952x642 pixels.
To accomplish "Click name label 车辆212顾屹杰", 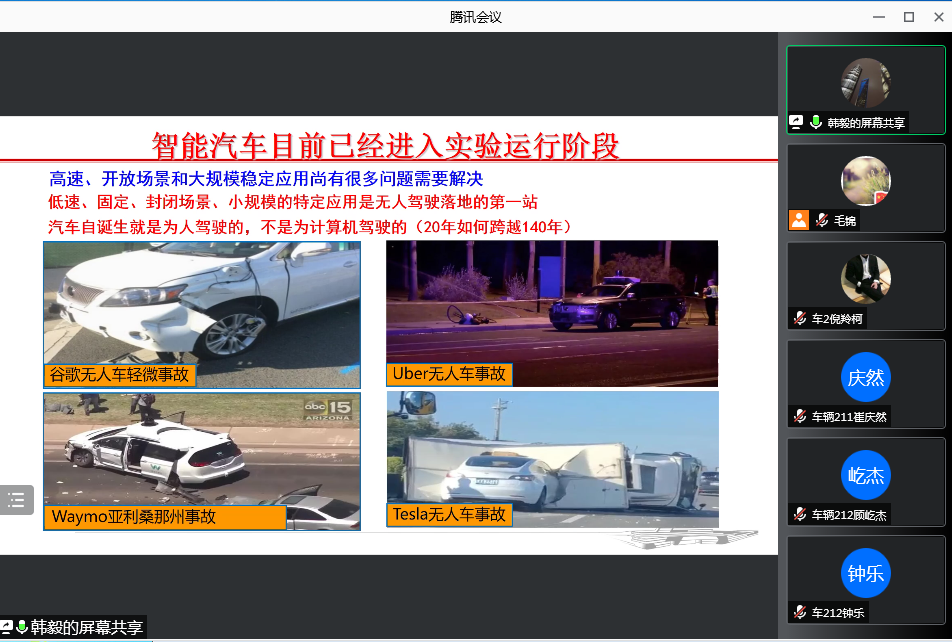I will tap(849, 516).
